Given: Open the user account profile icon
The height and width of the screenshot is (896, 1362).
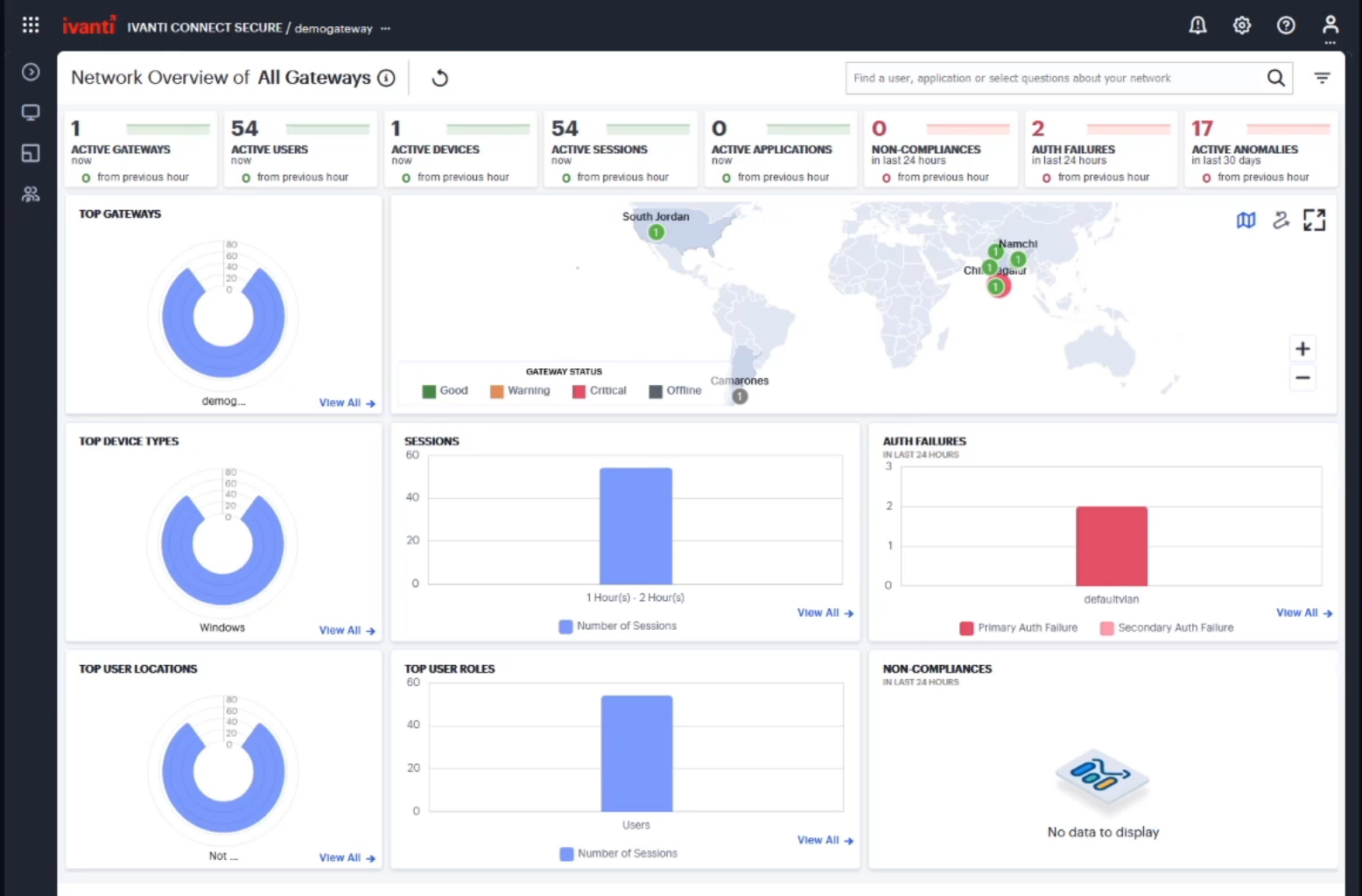Looking at the screenshot, I should (x=1330, y=25).
